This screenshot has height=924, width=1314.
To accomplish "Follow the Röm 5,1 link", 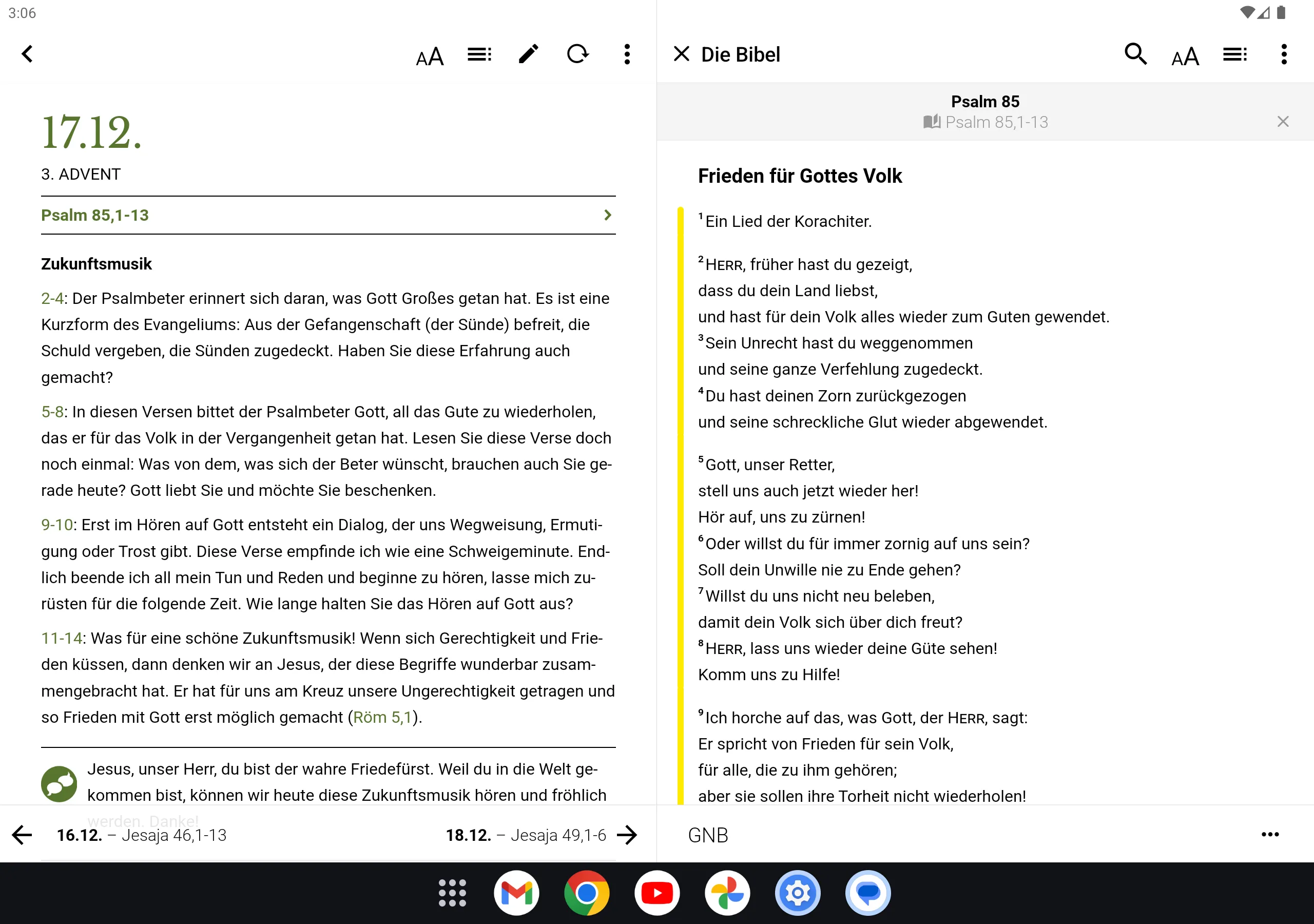I will coord(382,717).
